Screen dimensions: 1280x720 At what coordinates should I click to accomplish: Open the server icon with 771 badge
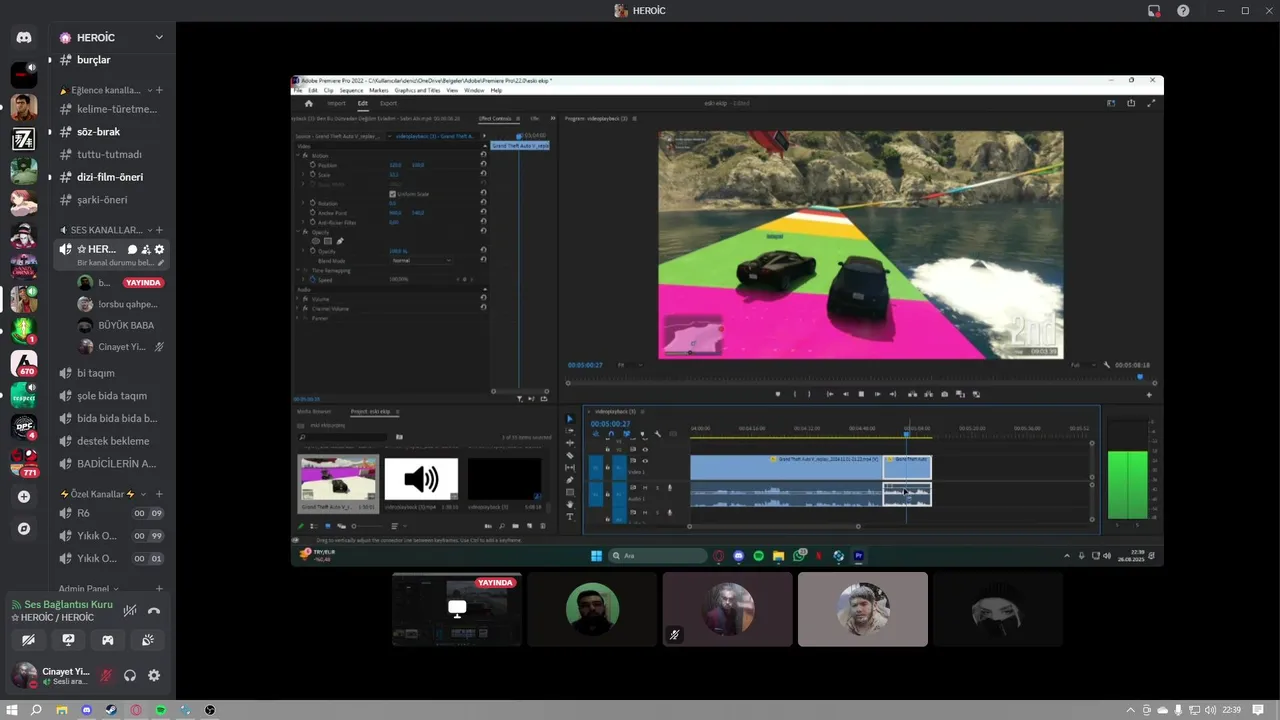click(x=24, y=462)
